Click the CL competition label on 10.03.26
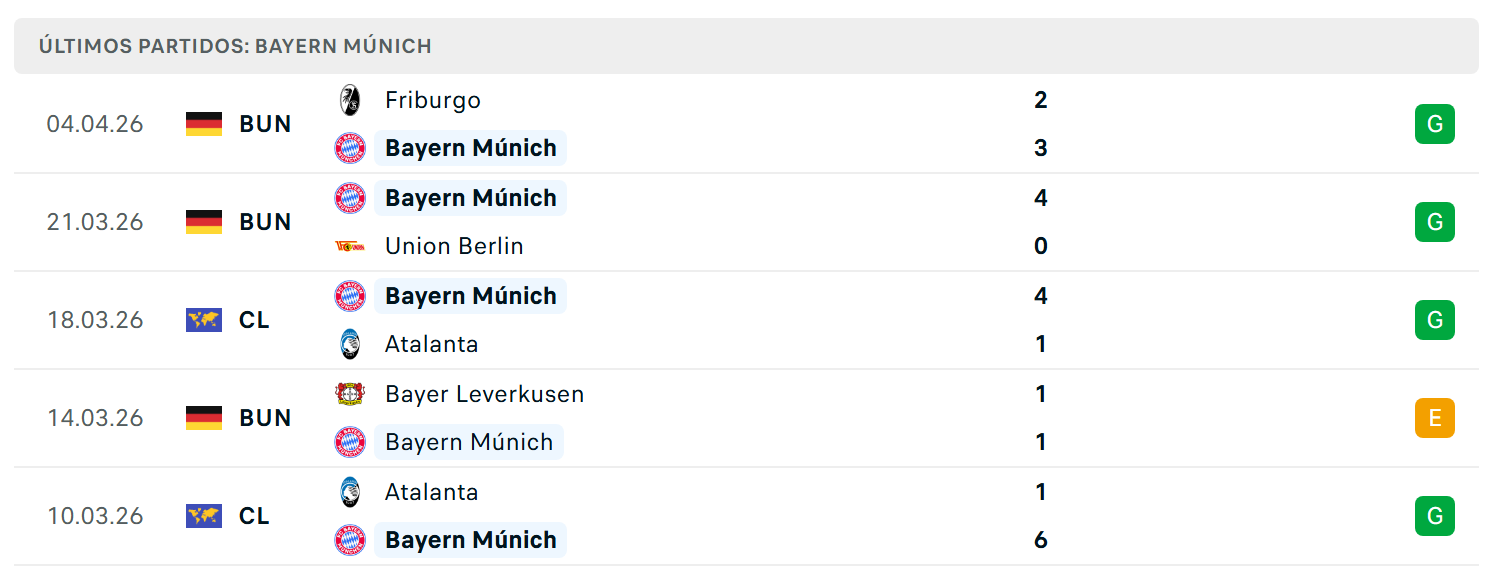The width and height of the screenshot is (1495, 583). pos(254,516)
